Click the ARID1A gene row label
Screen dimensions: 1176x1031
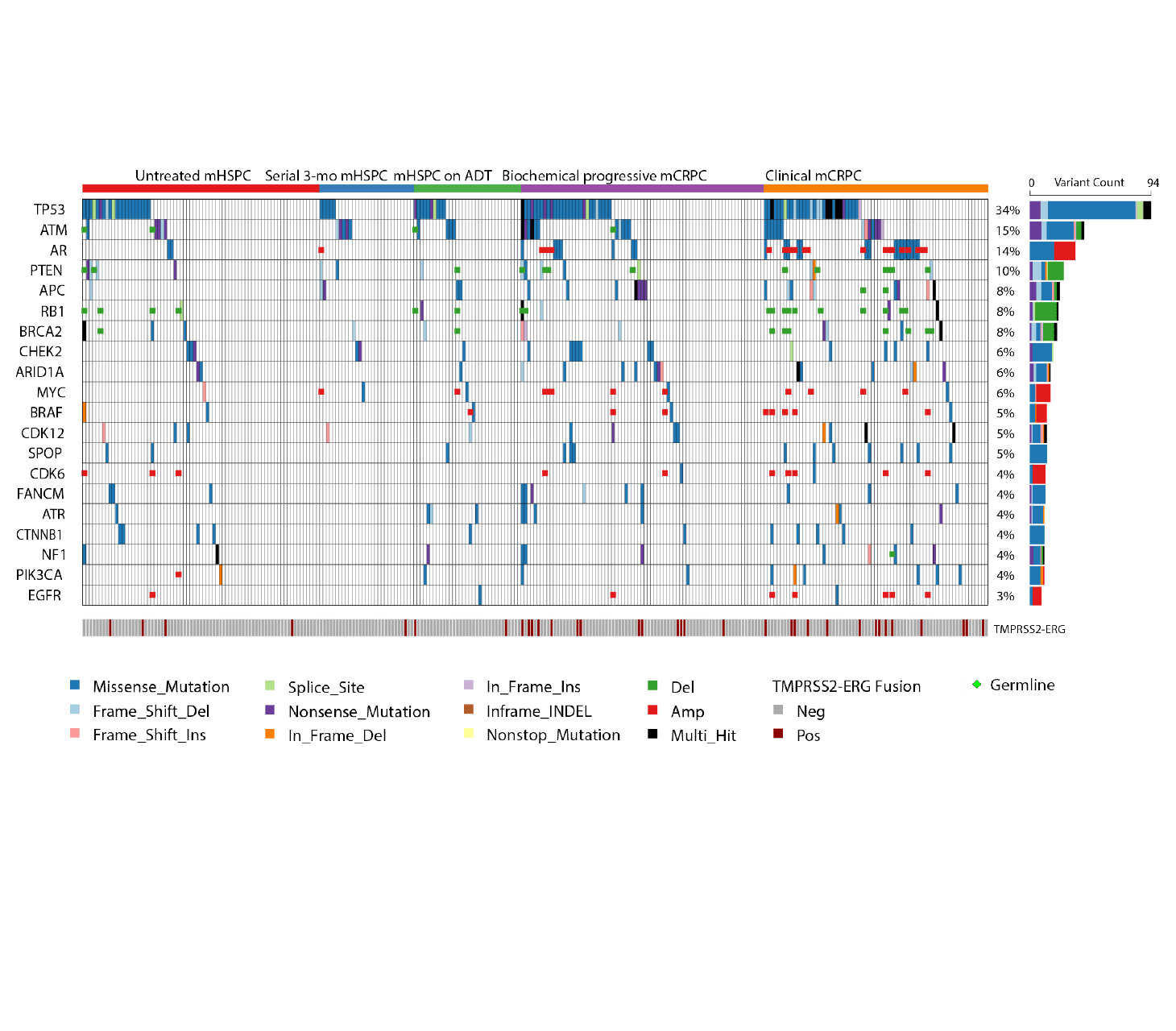[x=39, y=372]
